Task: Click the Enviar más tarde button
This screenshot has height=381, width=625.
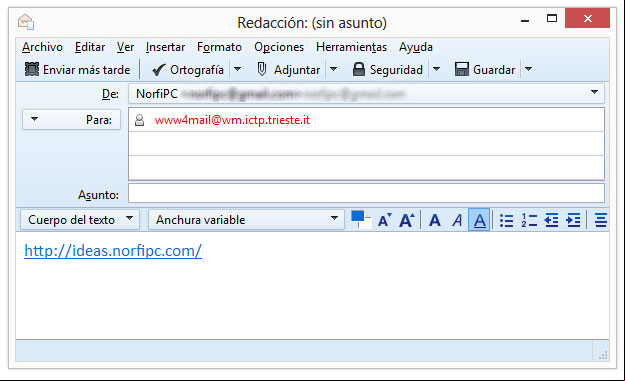Action: [x=78, y=69]
